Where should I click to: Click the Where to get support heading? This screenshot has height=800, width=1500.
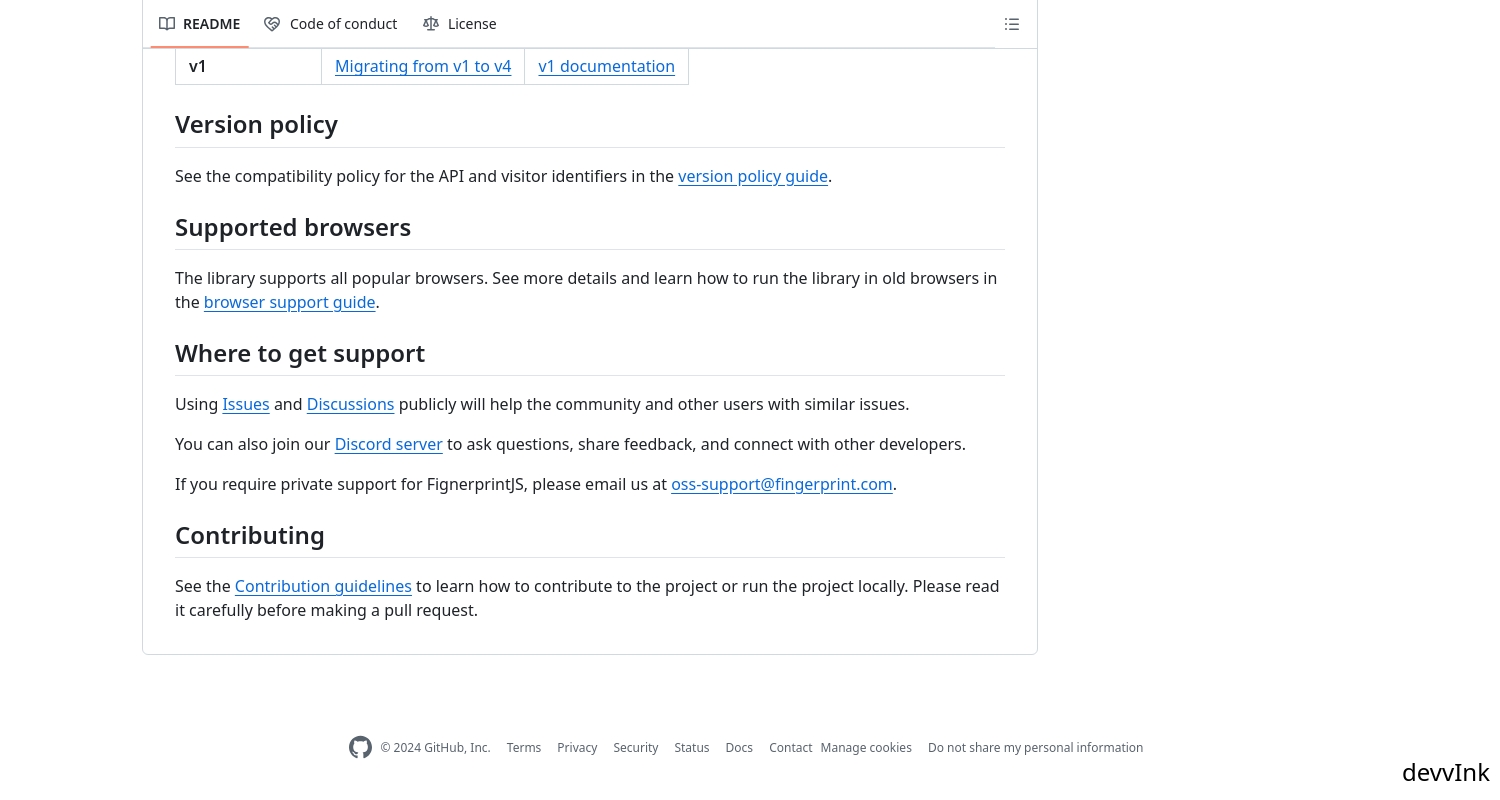[x=300, y=353]
